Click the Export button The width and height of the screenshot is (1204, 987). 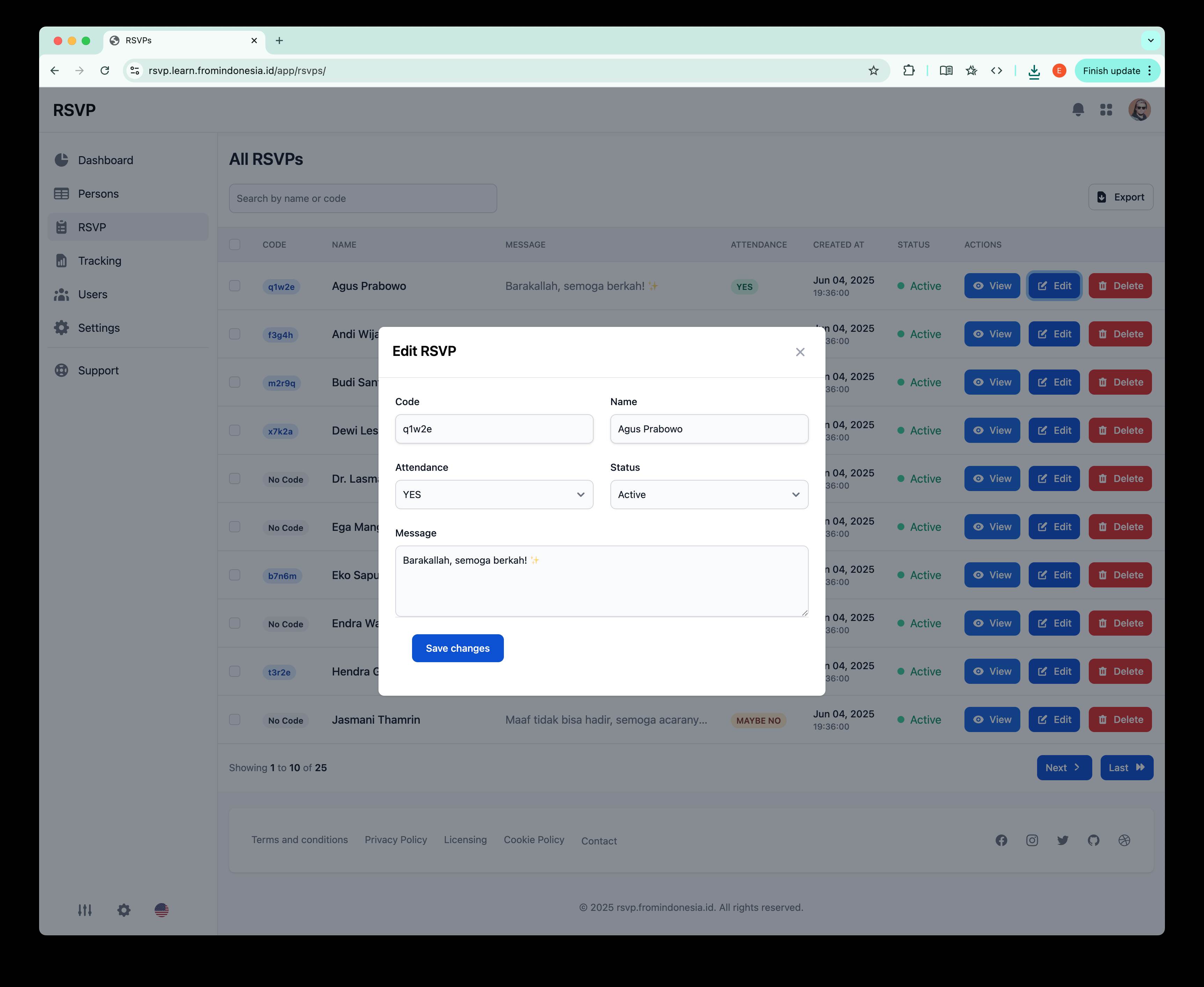(x=1121, y=197)
